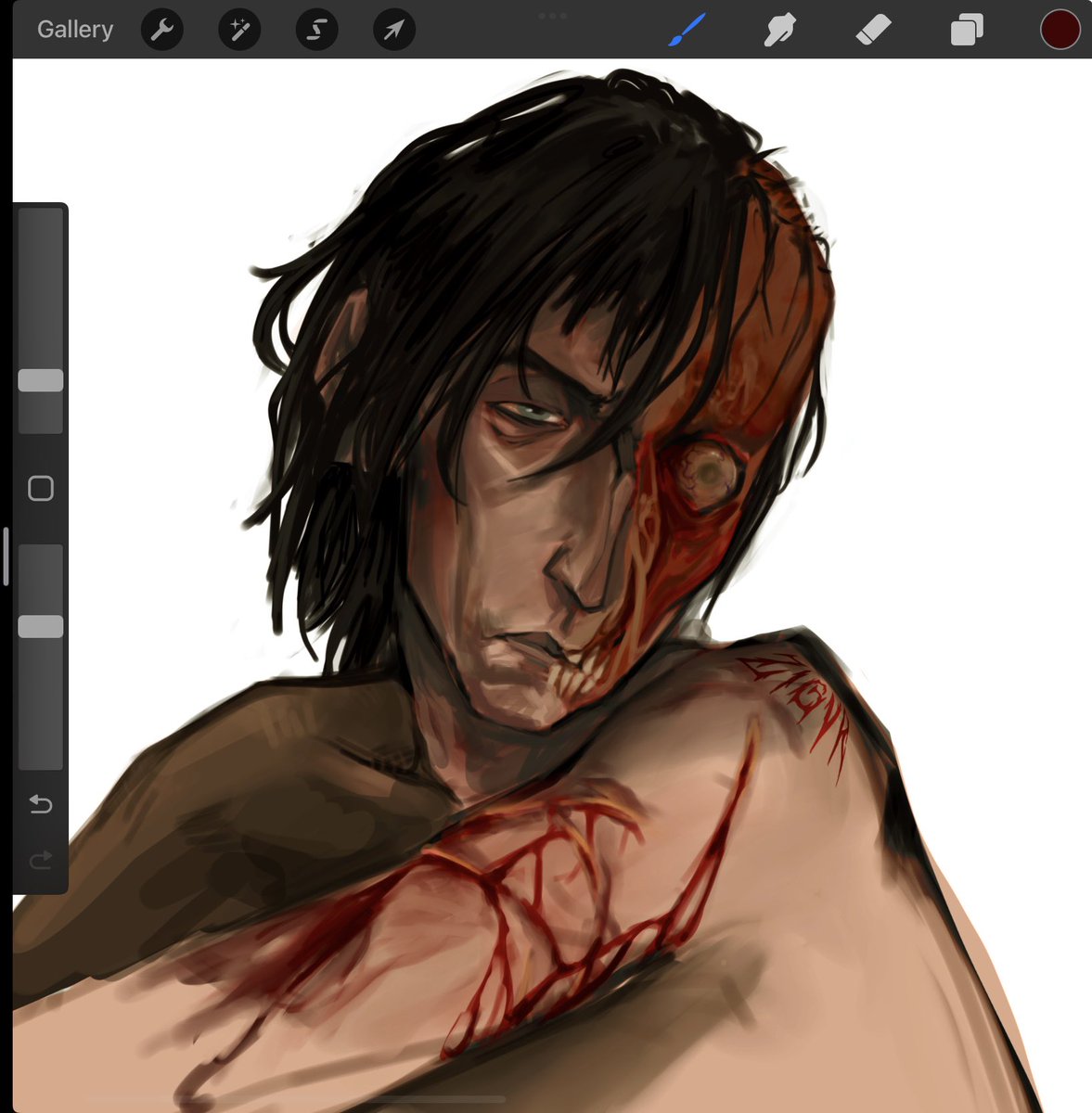Activate the Transform arrow tool
Screen dimensions: 1092x1113
click(x=394, y=31)
